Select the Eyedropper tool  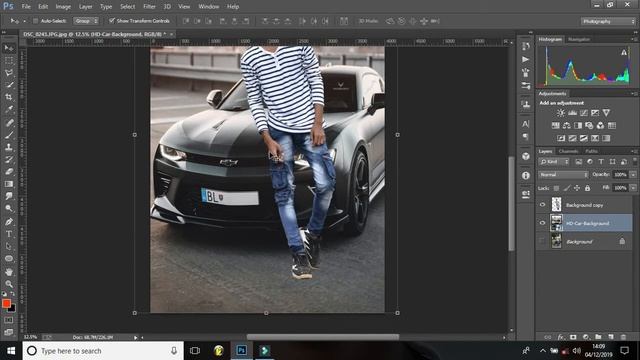(9, 109)
